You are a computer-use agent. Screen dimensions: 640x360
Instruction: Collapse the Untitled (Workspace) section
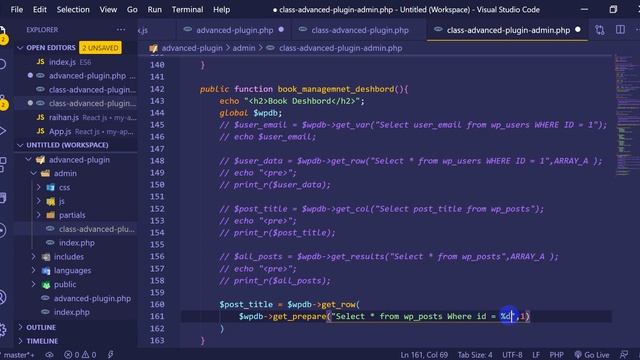pos(20,145)
